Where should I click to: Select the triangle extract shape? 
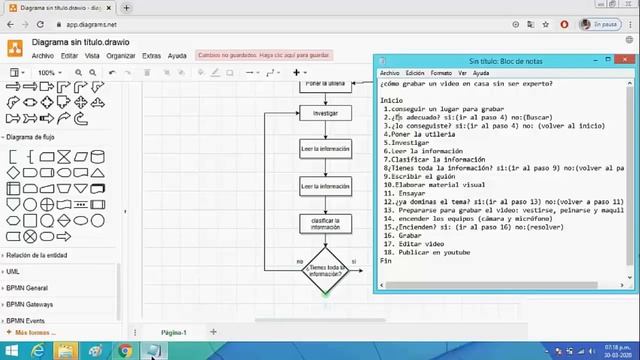[98, 173]
